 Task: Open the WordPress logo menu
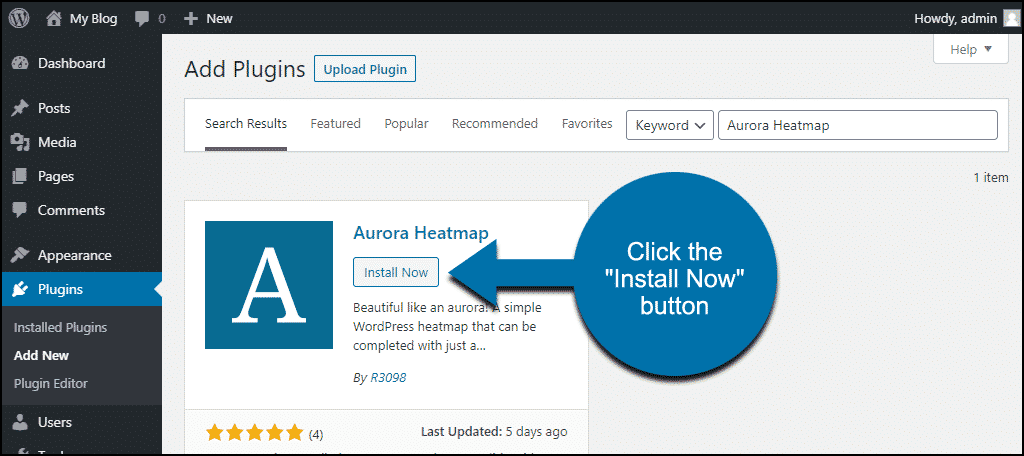(20, 18)
